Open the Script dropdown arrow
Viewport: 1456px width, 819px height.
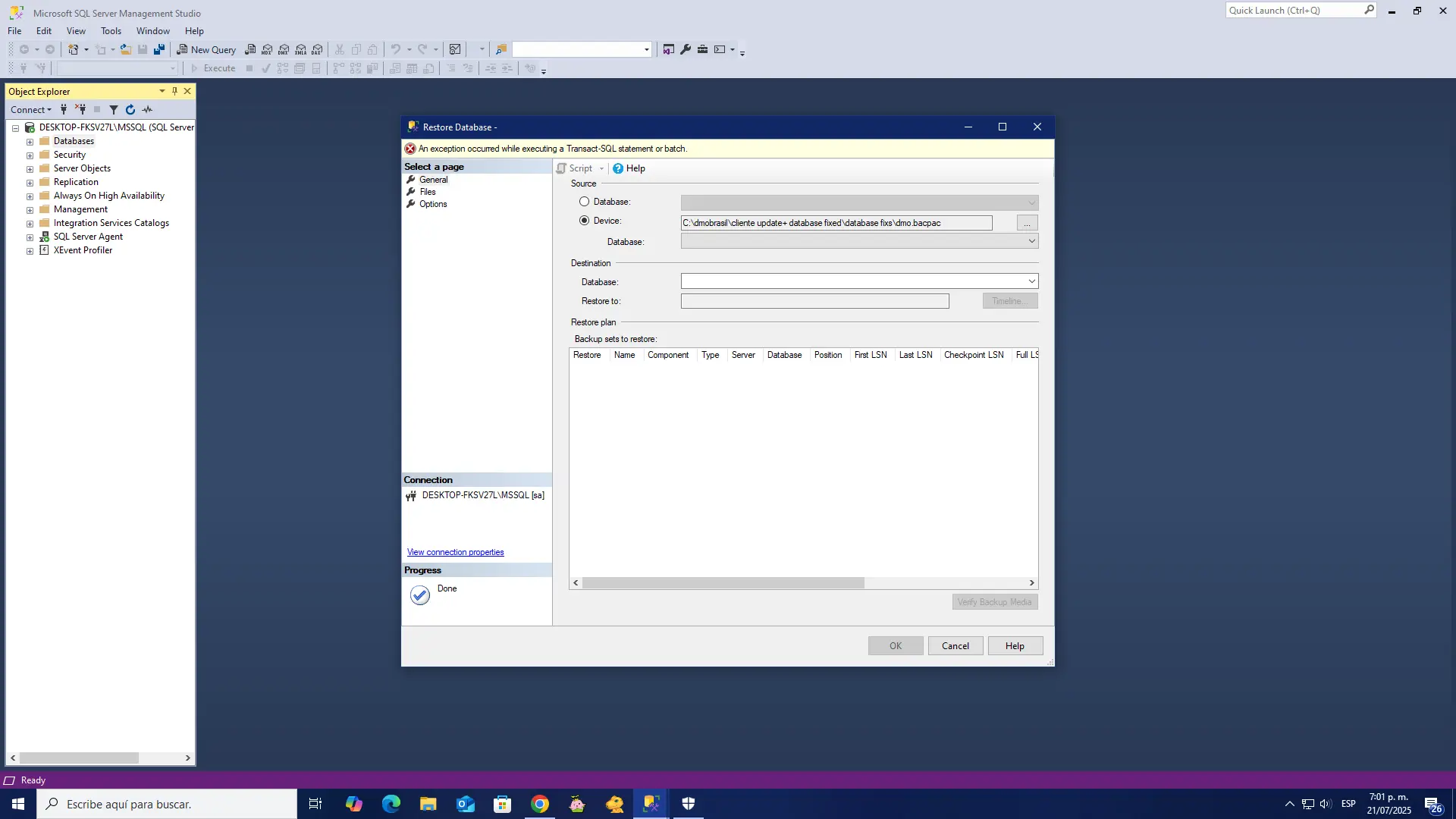tap(601, 168)
